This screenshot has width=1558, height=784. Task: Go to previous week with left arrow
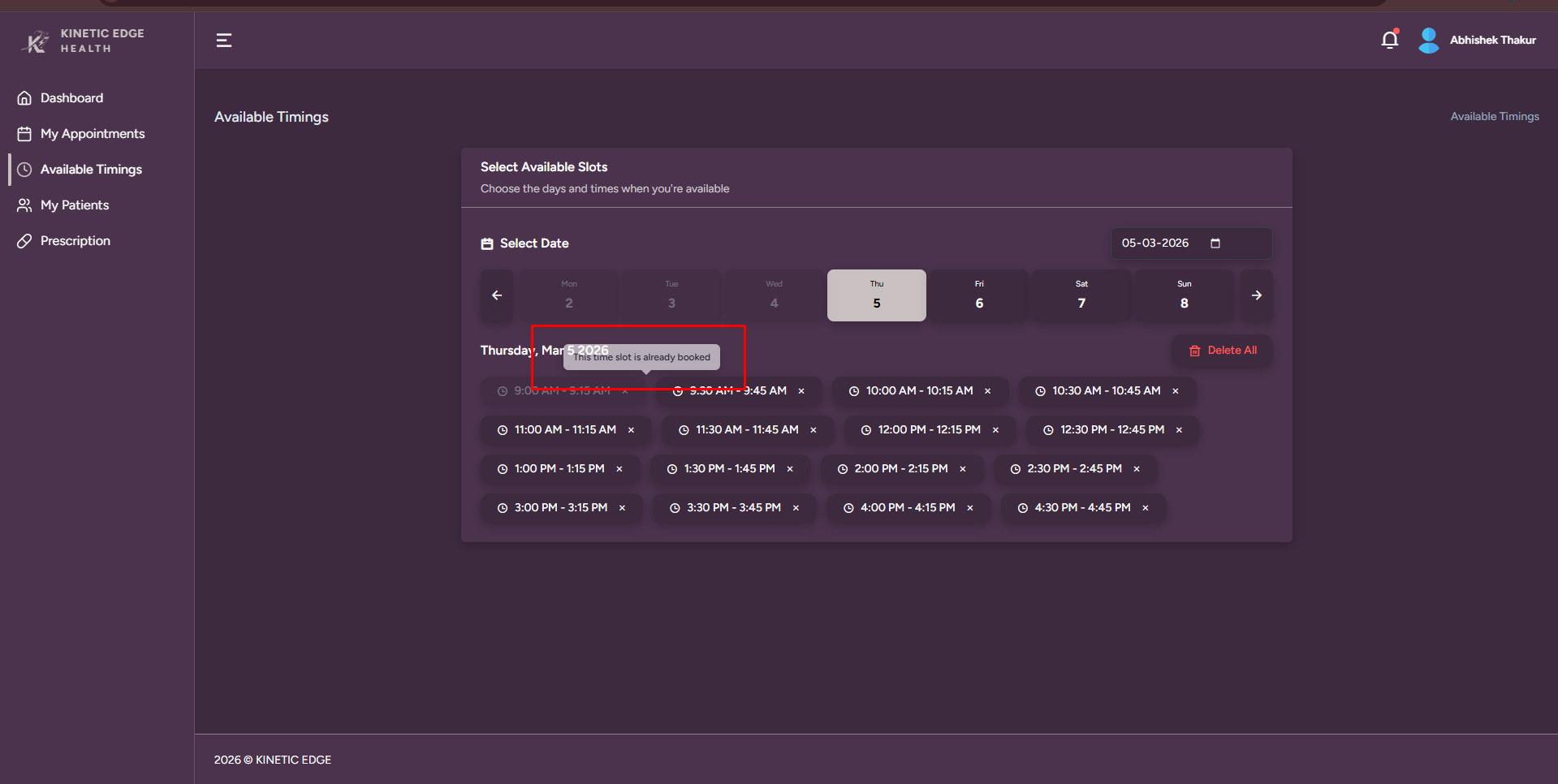tap(497, 295)
